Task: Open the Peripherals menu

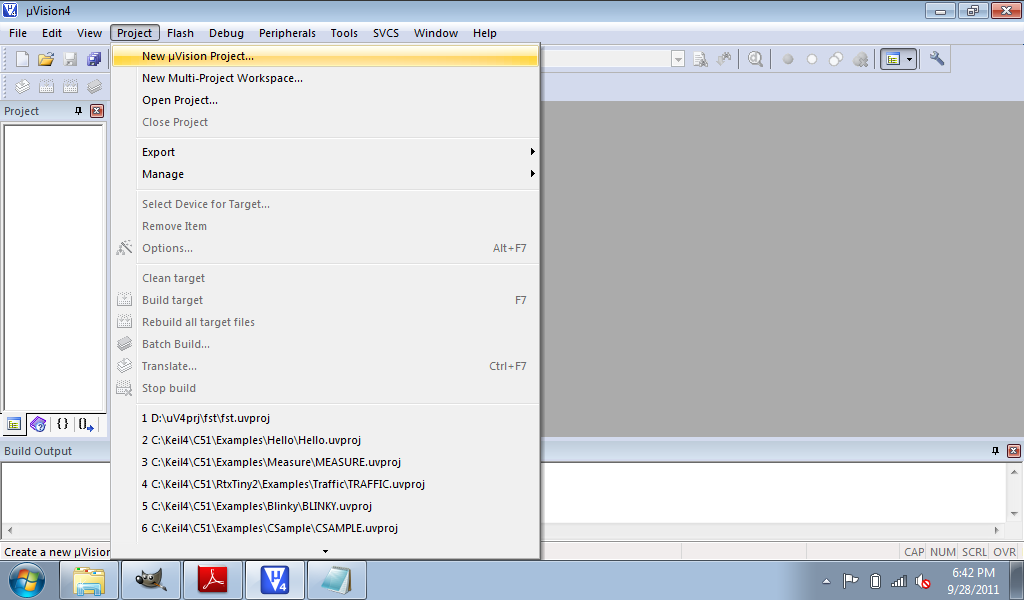Action: (287, 33)
